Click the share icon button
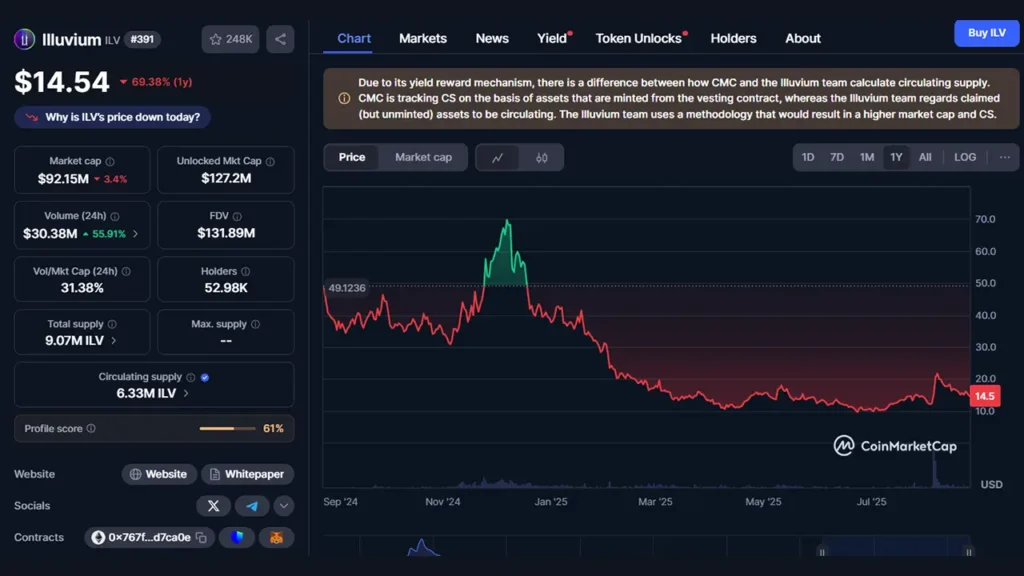The width and height of the screenshot is (1024, 576). pos(280,39)
